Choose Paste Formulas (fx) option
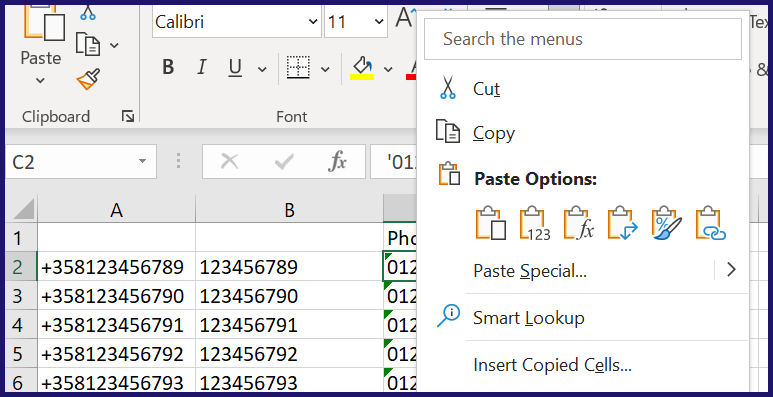This screenshot has width=773, height=397. [579, 224]
